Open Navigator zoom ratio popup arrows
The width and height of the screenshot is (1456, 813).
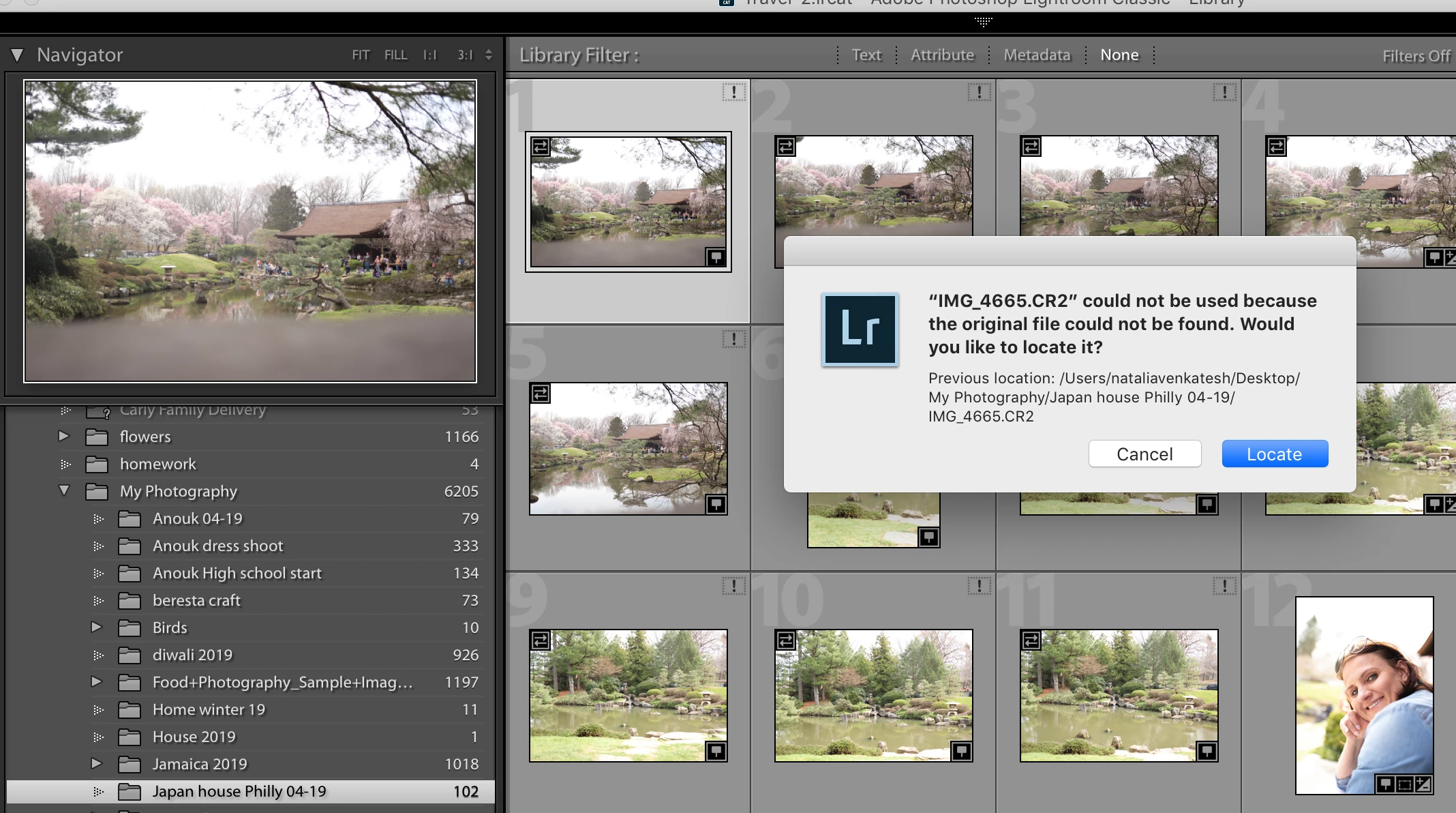click(x=489, y=55)
